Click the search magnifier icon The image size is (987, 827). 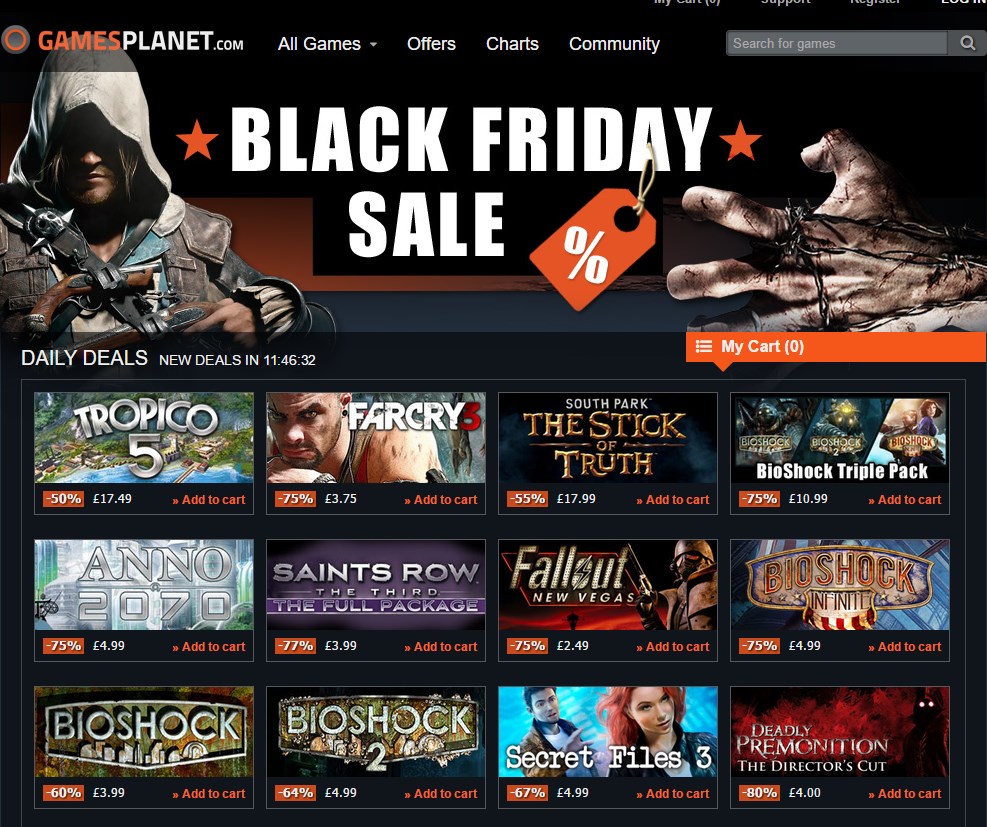pyautogui.click(x=967, y=43)
